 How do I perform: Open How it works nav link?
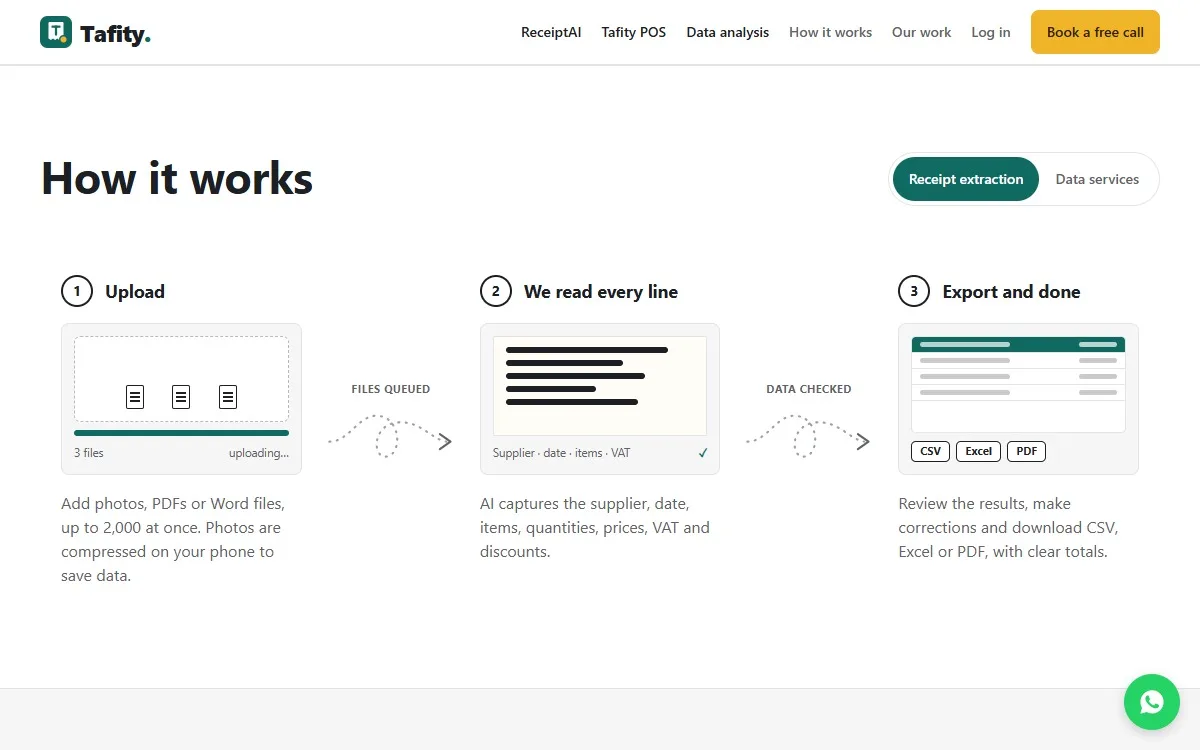pos(830,32)
